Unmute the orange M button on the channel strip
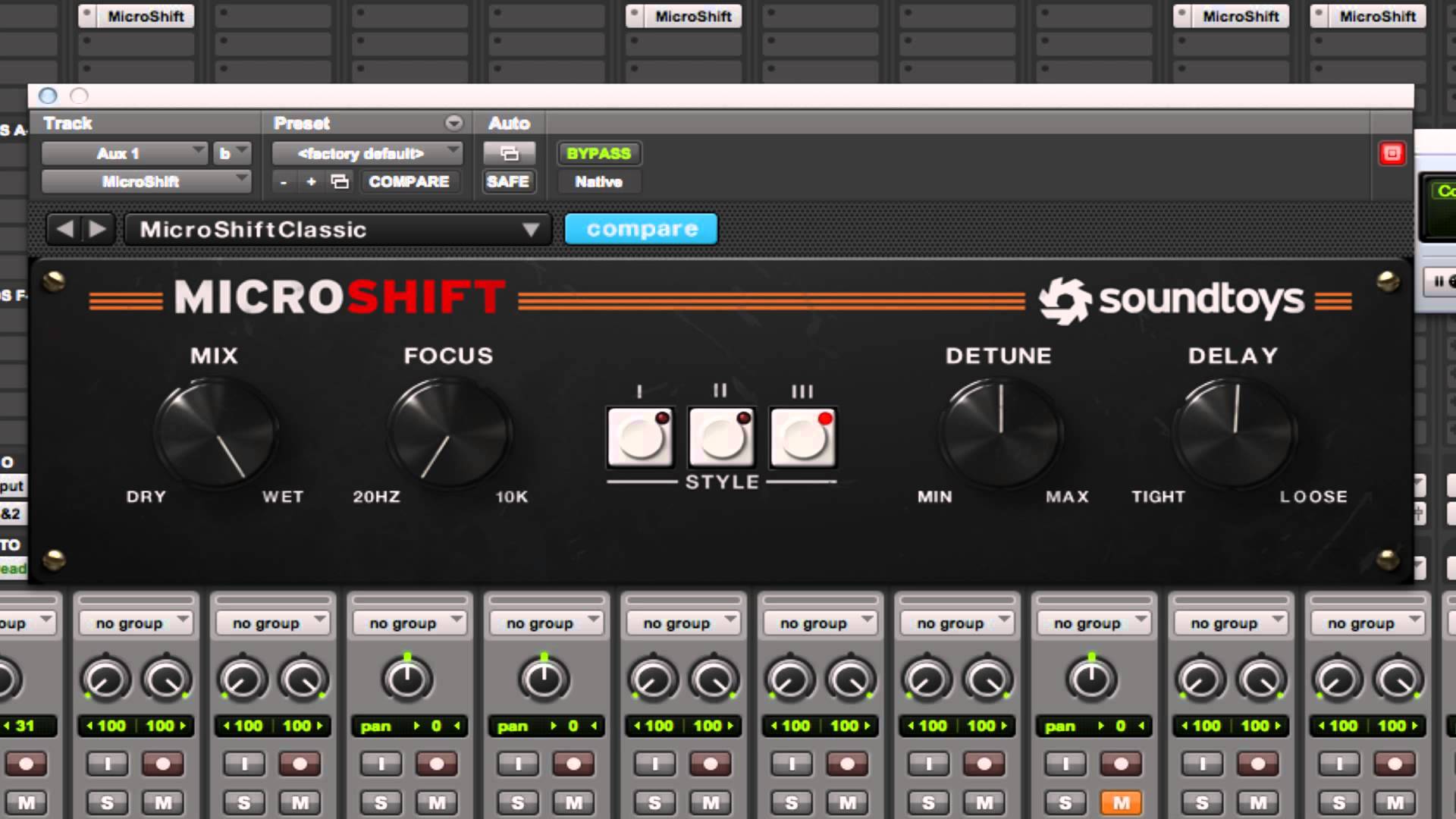1456x819 pixels. pyautogui.click(x=1120, y=802)
